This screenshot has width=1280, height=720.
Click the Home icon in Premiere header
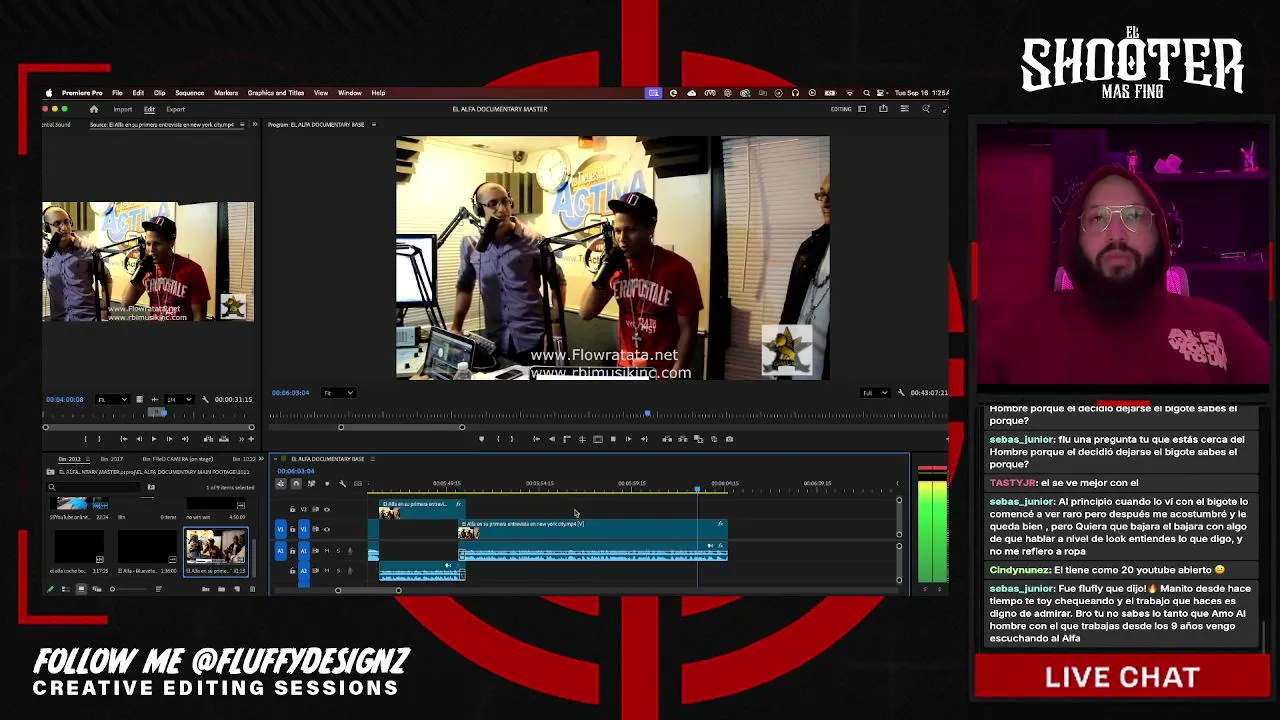click(x=94, y=109)
